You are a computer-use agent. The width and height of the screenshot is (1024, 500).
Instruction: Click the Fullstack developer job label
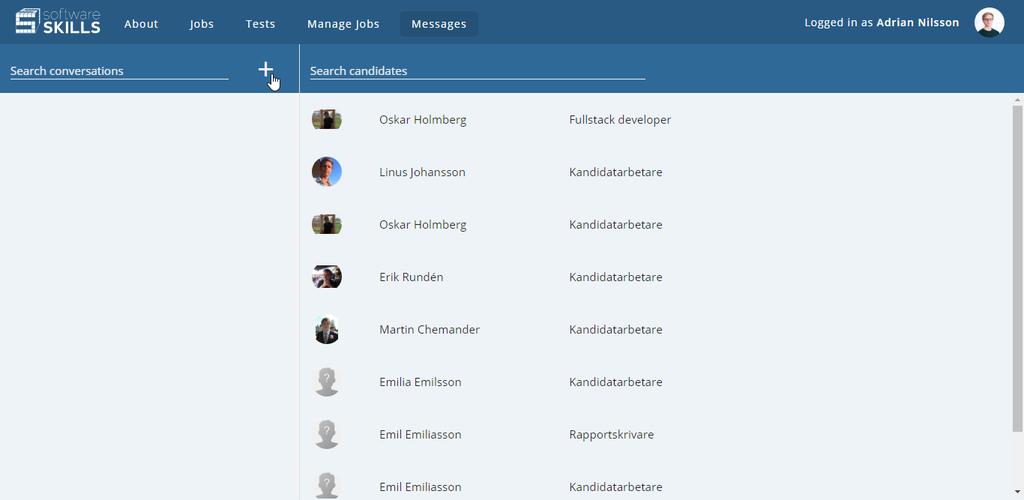pos(620,119)
